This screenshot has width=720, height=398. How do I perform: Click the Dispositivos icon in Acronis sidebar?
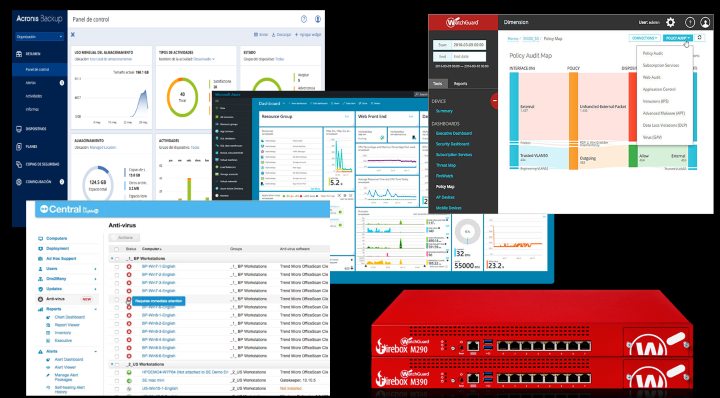coord(19,129)
